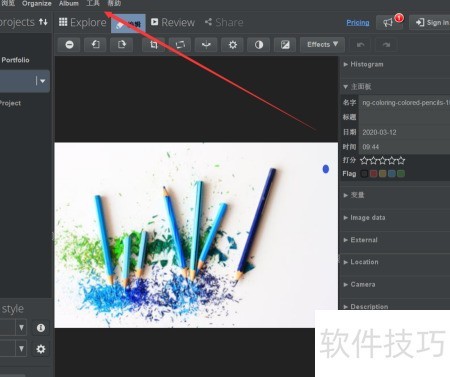Open the style settings gear icon
Viewport: 450px width, 377px height.
(41, 349)
